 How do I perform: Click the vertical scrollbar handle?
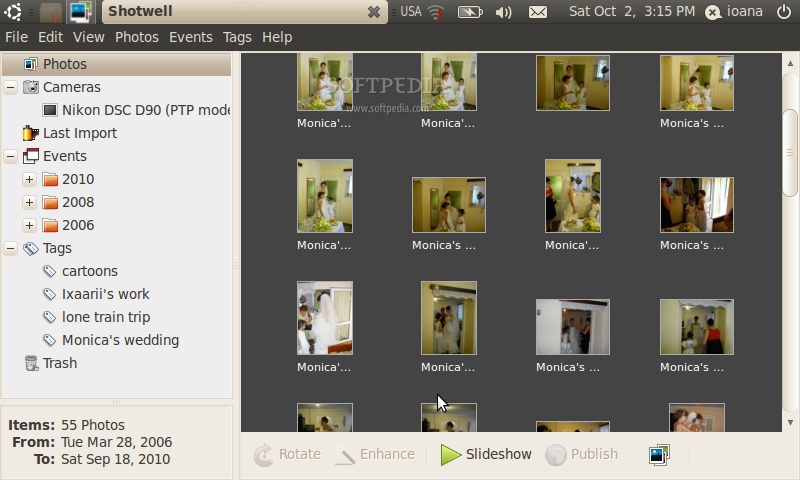pos(790,152)
